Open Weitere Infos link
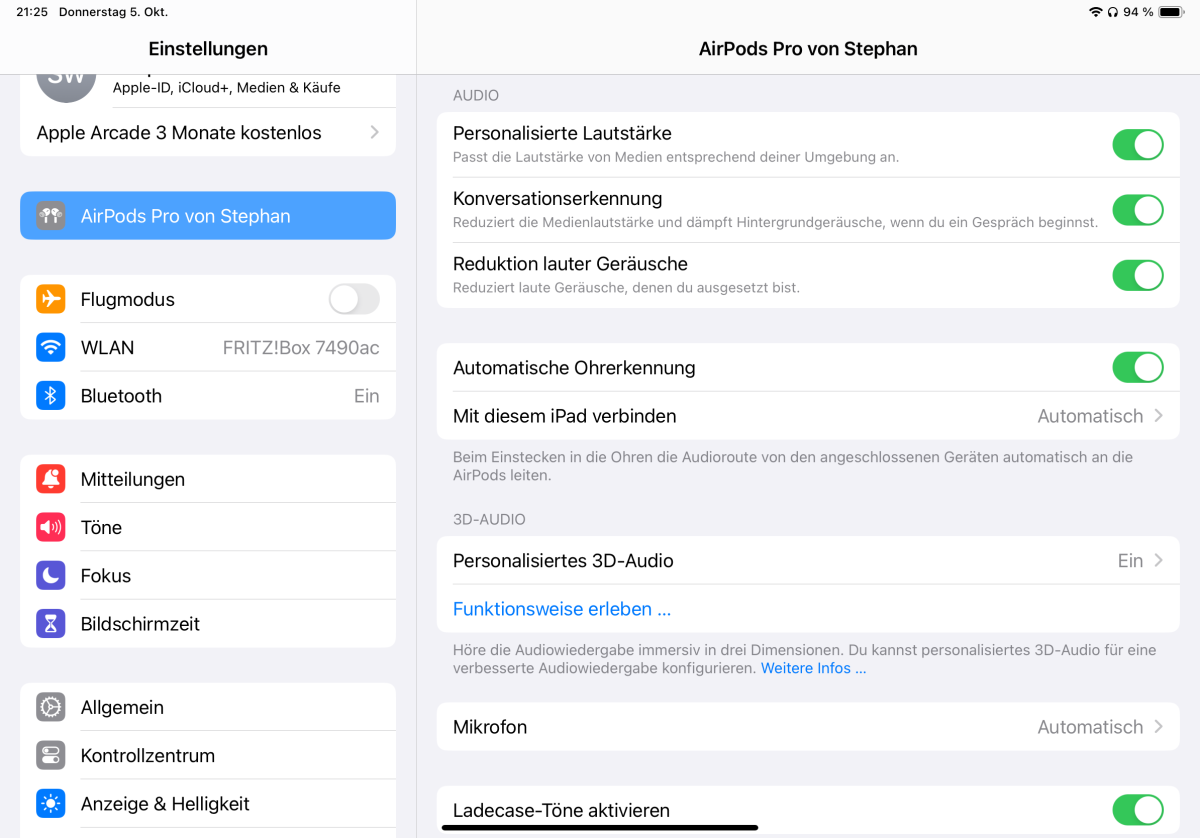 point(813,668)
